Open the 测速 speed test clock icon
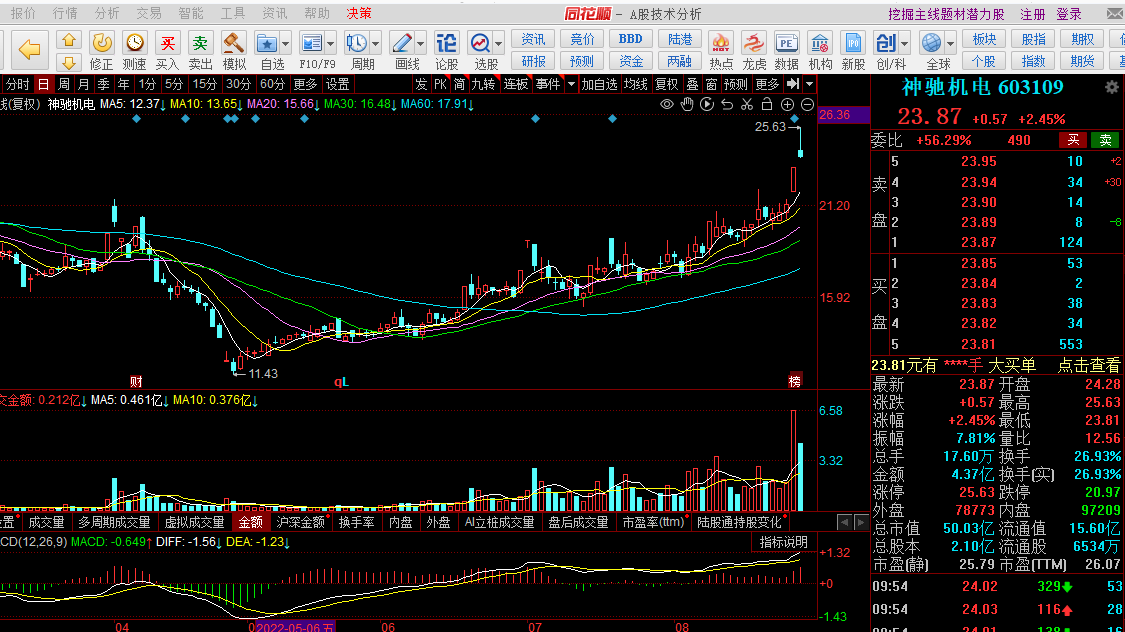Screen dimensions: 1125x632 (x=134, y=51)
